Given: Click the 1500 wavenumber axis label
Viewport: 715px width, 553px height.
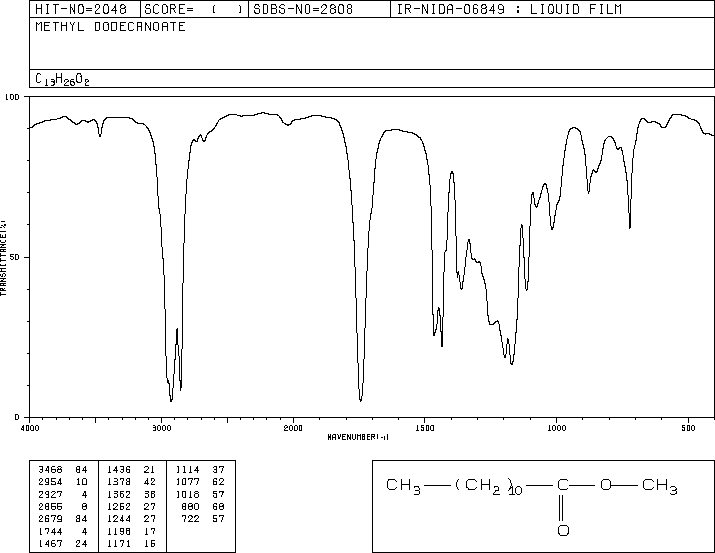Looking at the screenshot, I should tap(425, 428).
